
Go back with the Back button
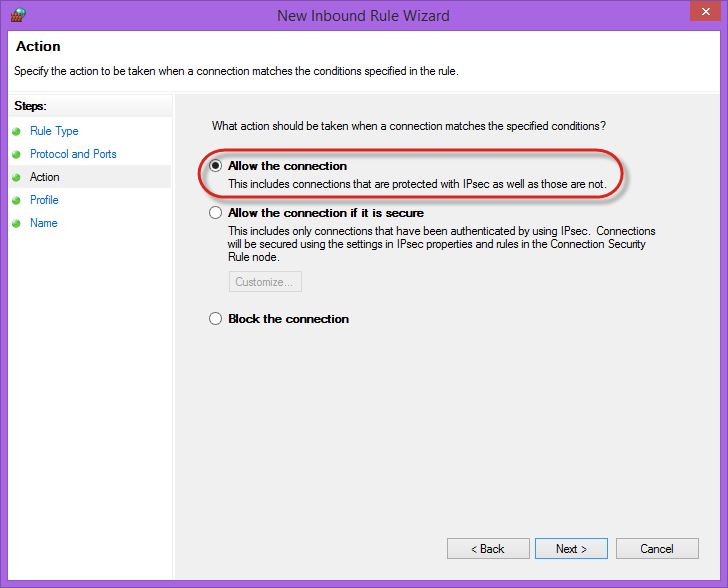[489, 548]
